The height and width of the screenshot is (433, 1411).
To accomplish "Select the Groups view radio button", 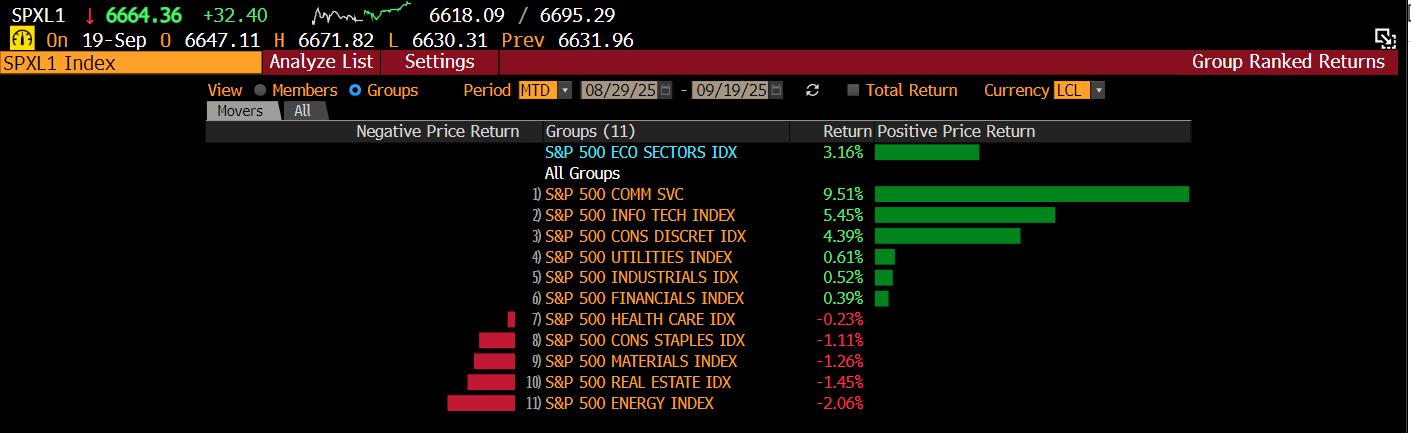I will click(x=355, y=90).
